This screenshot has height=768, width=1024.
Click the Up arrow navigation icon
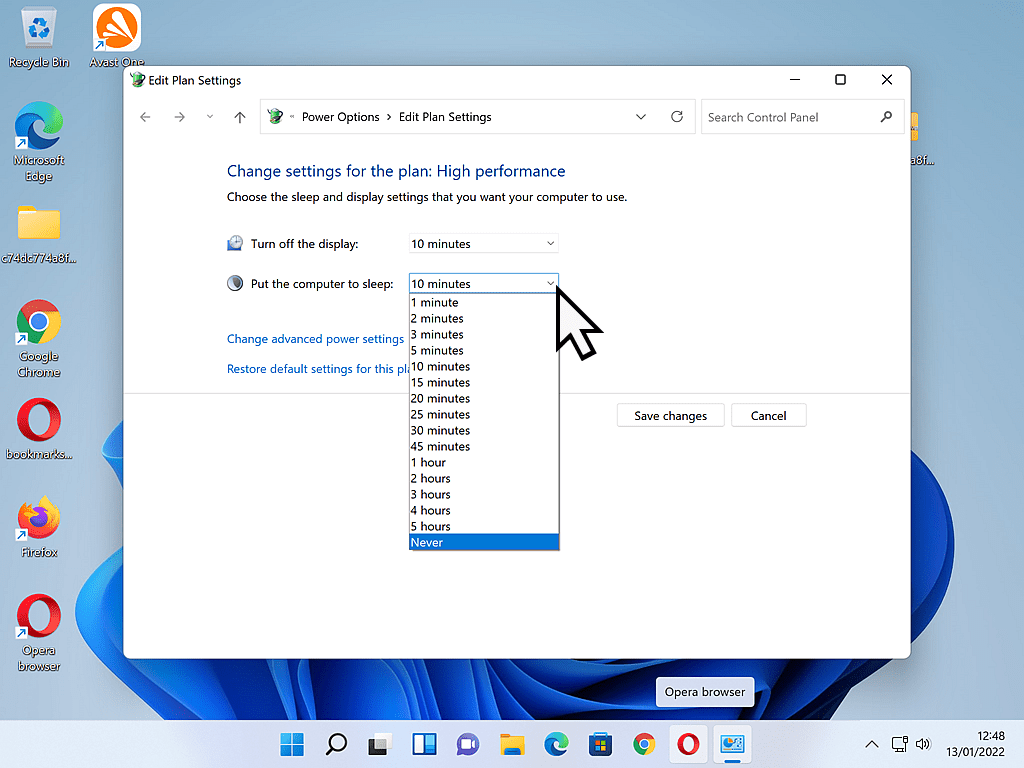point(239,117)
